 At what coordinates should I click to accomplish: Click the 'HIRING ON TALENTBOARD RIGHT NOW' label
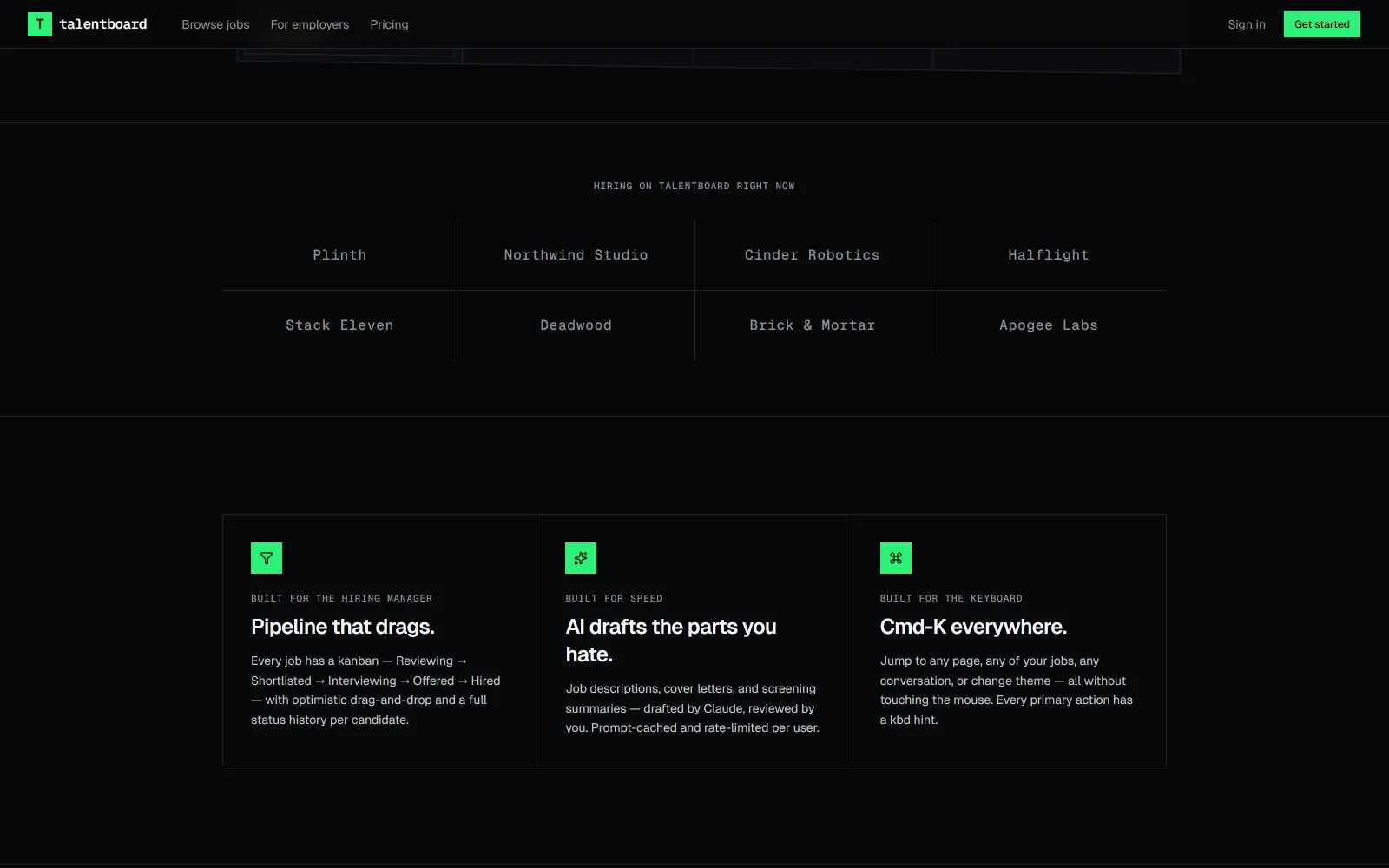coord(694,186)
